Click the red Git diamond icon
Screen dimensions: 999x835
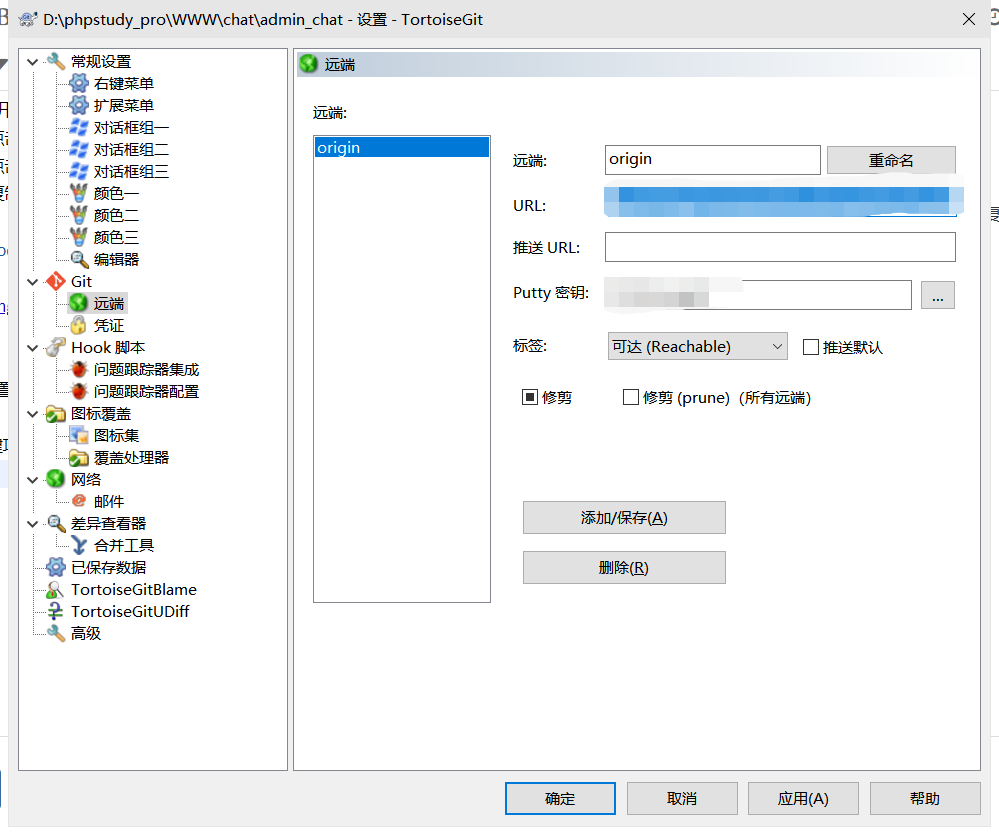point(56,281)
